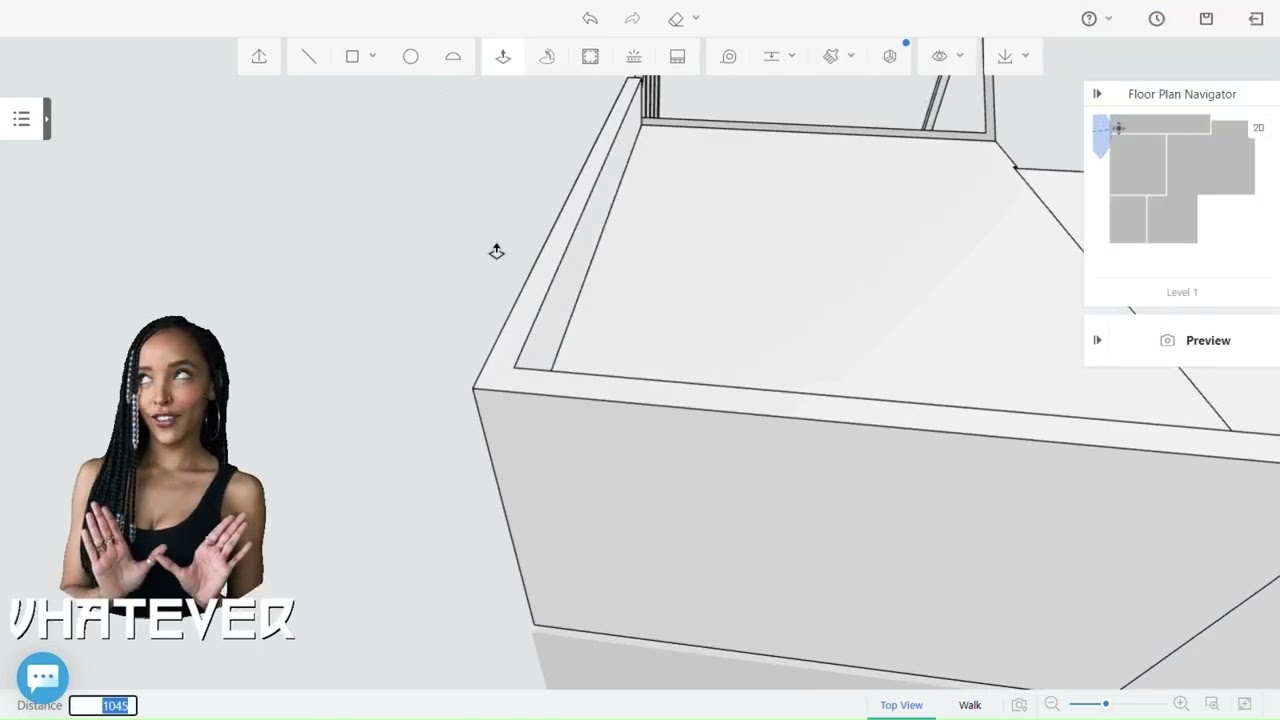This screenshot has width=1280, height=720.
Task: Save the project with the save icon
Action: pos(1206,19)
